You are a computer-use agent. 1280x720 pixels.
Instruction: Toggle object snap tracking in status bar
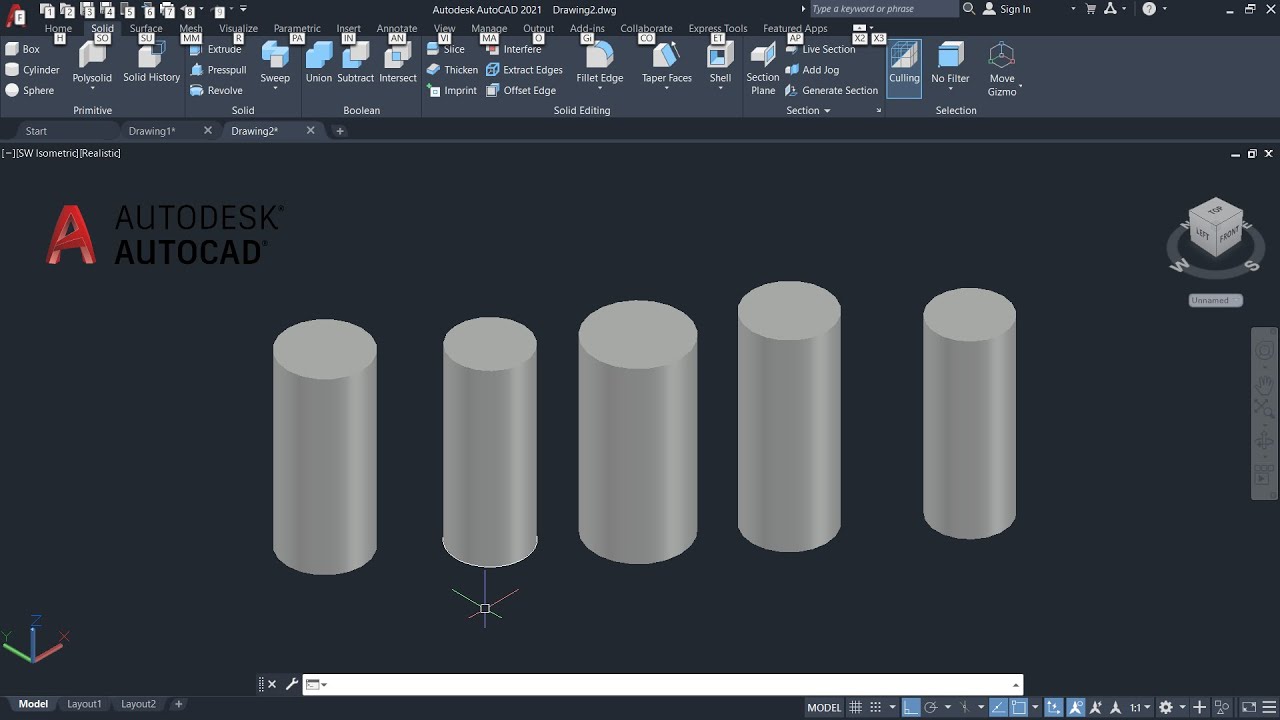pos(997,707)
